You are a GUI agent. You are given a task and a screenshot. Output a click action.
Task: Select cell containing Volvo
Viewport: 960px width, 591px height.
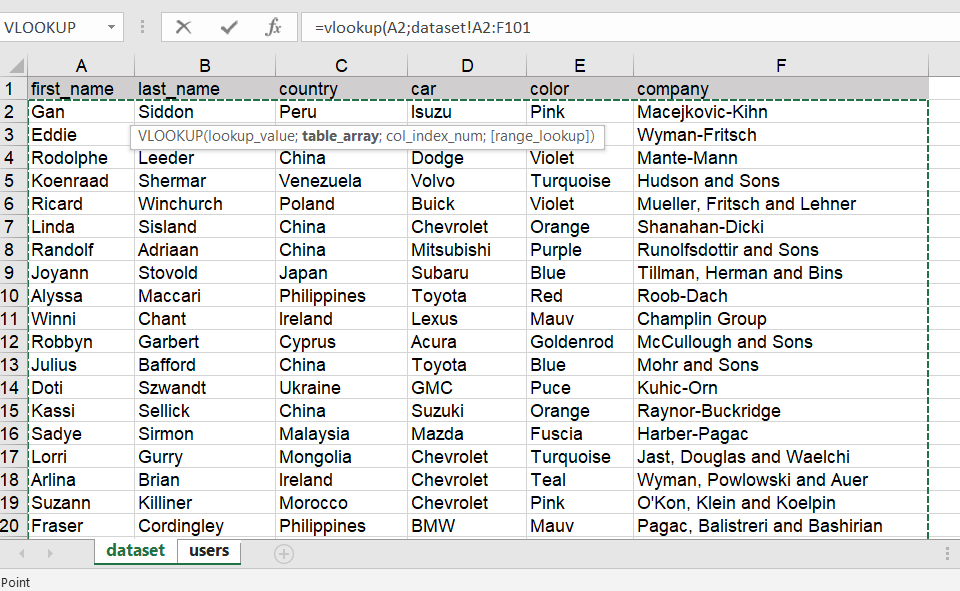pyautogui.click(x=467, y=181)
